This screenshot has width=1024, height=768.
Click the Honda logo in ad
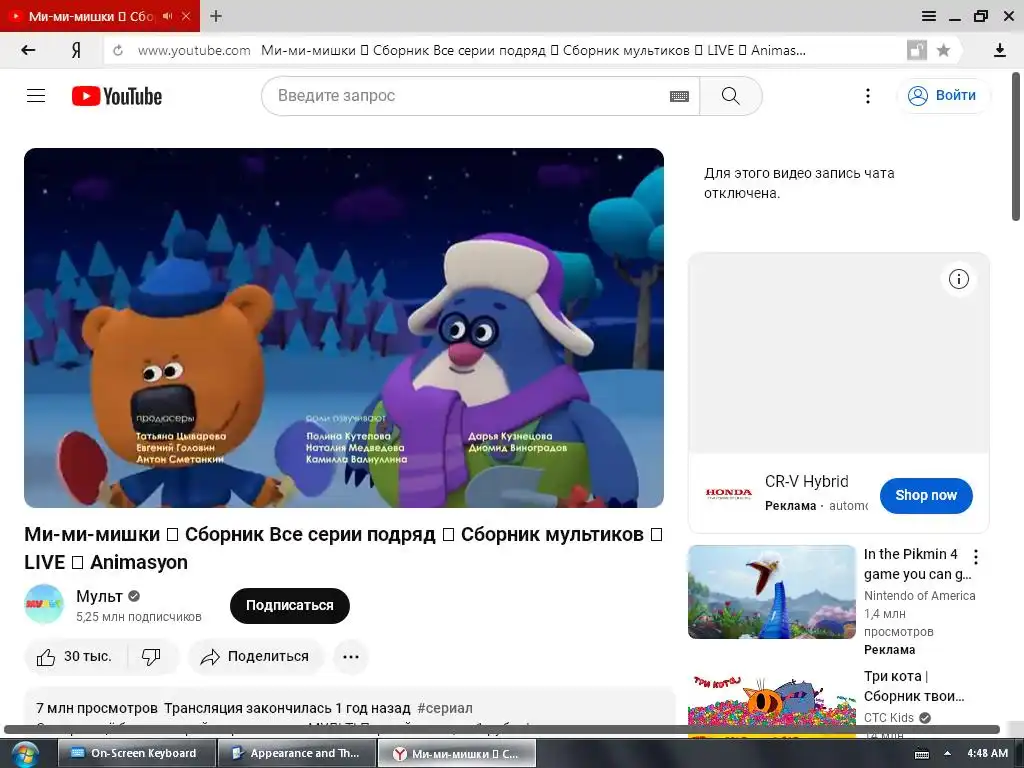click(728, 494)
